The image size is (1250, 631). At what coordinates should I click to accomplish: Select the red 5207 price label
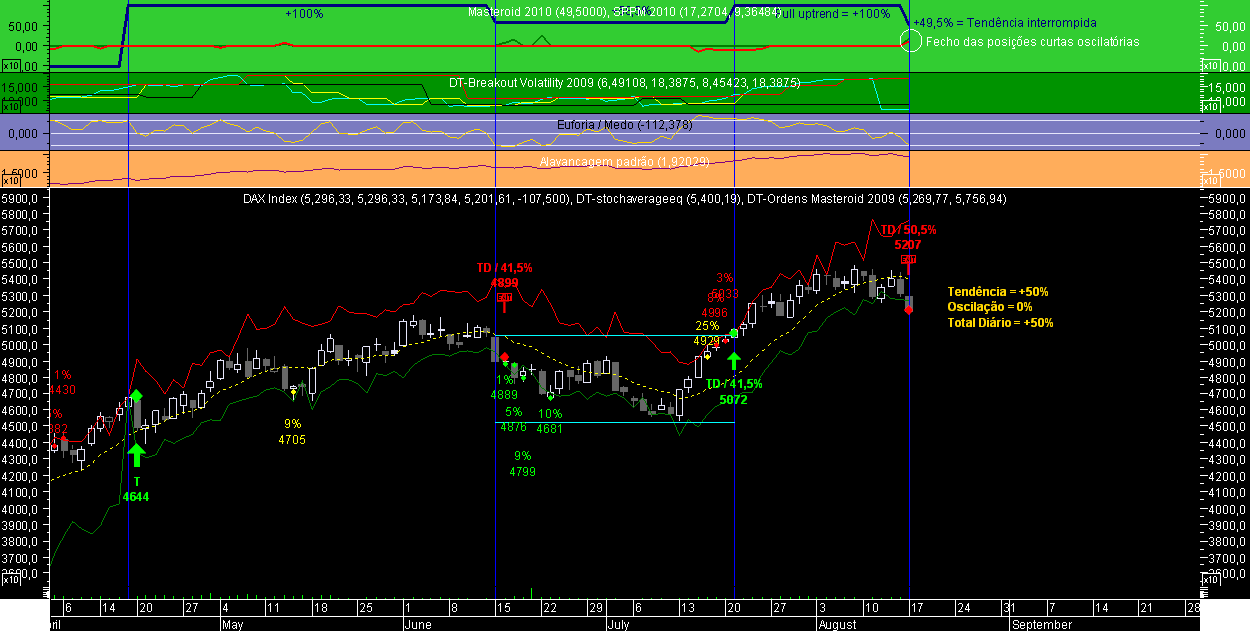(x=908, y=244)
